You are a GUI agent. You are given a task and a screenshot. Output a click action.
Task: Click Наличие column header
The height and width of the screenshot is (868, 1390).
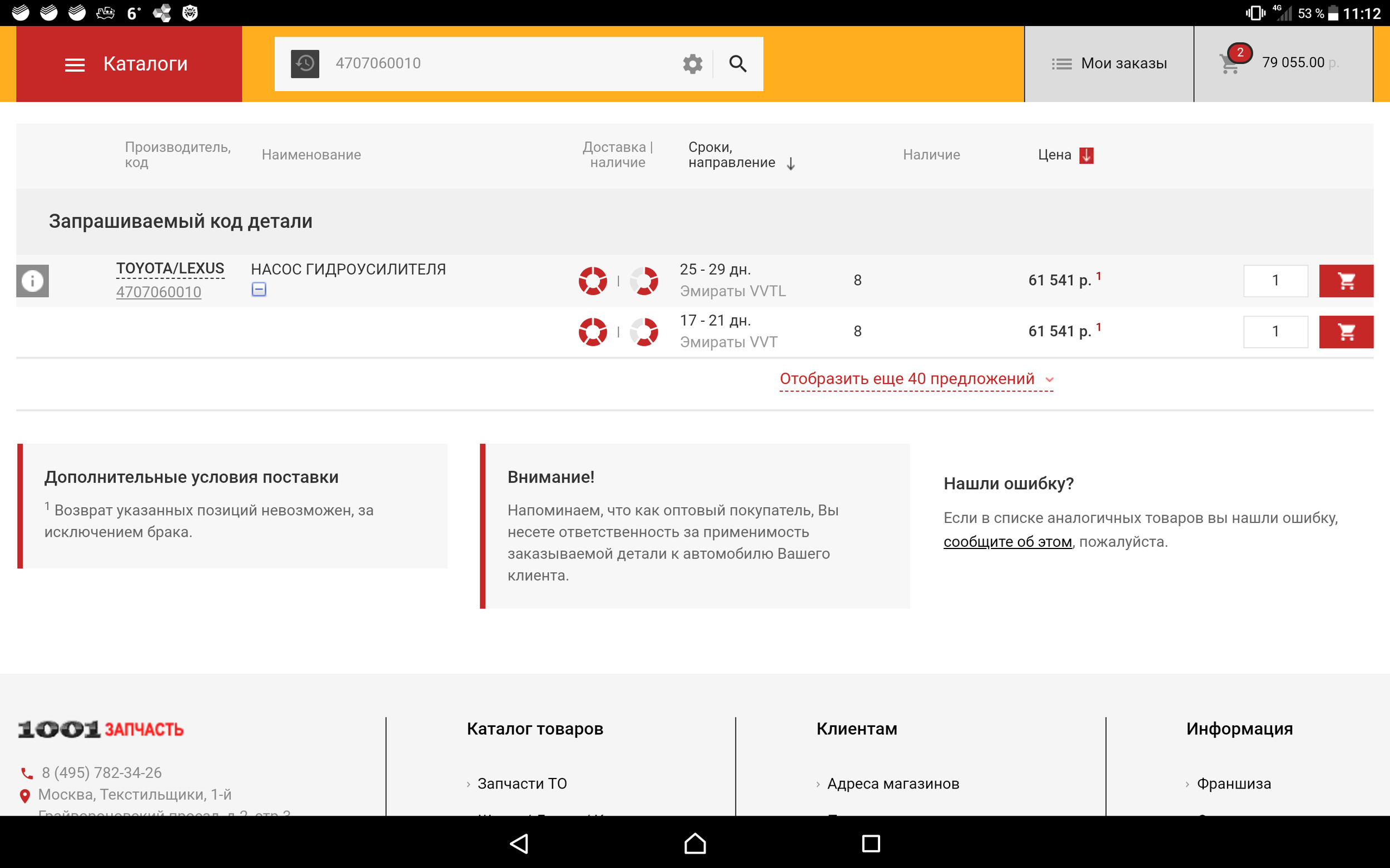(x=931, y=155)
